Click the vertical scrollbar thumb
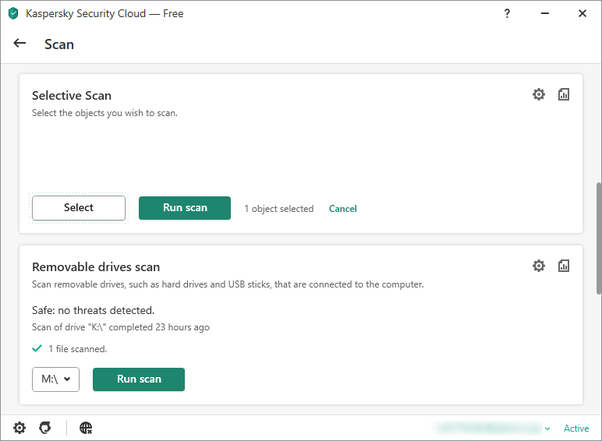 pos(599,238)
